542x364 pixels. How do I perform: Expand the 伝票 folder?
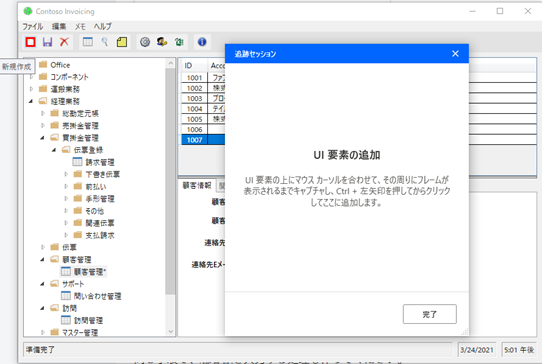click(43, 247)
